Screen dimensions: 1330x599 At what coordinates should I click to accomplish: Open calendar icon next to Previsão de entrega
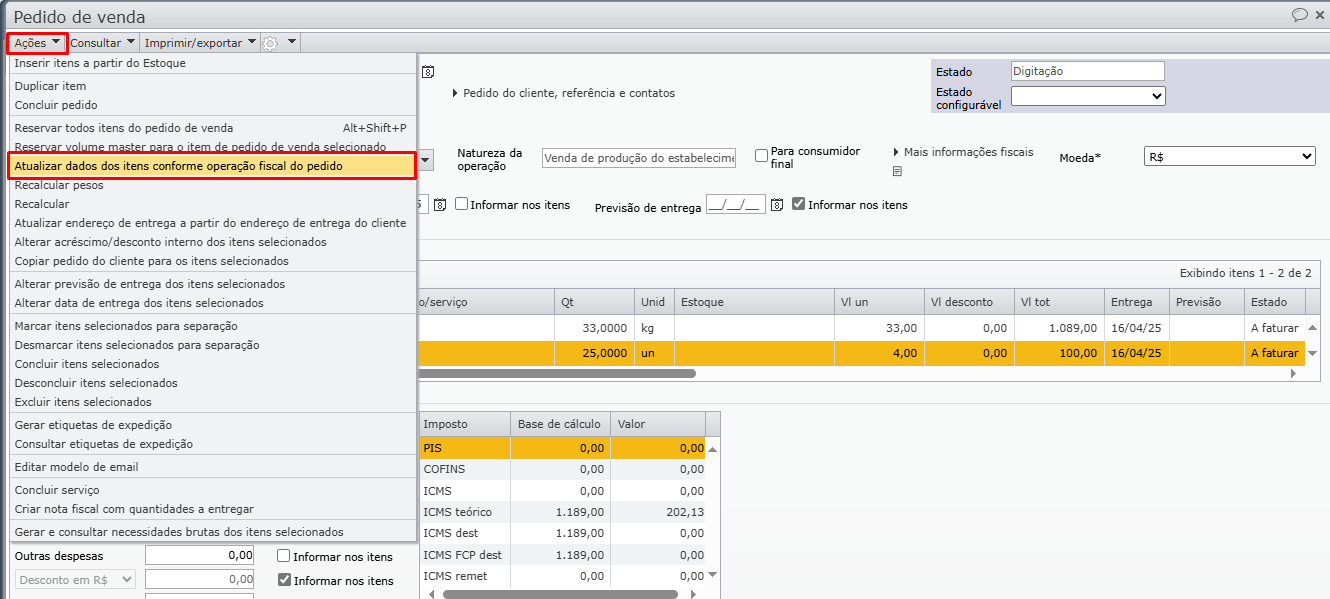point(776,205)
